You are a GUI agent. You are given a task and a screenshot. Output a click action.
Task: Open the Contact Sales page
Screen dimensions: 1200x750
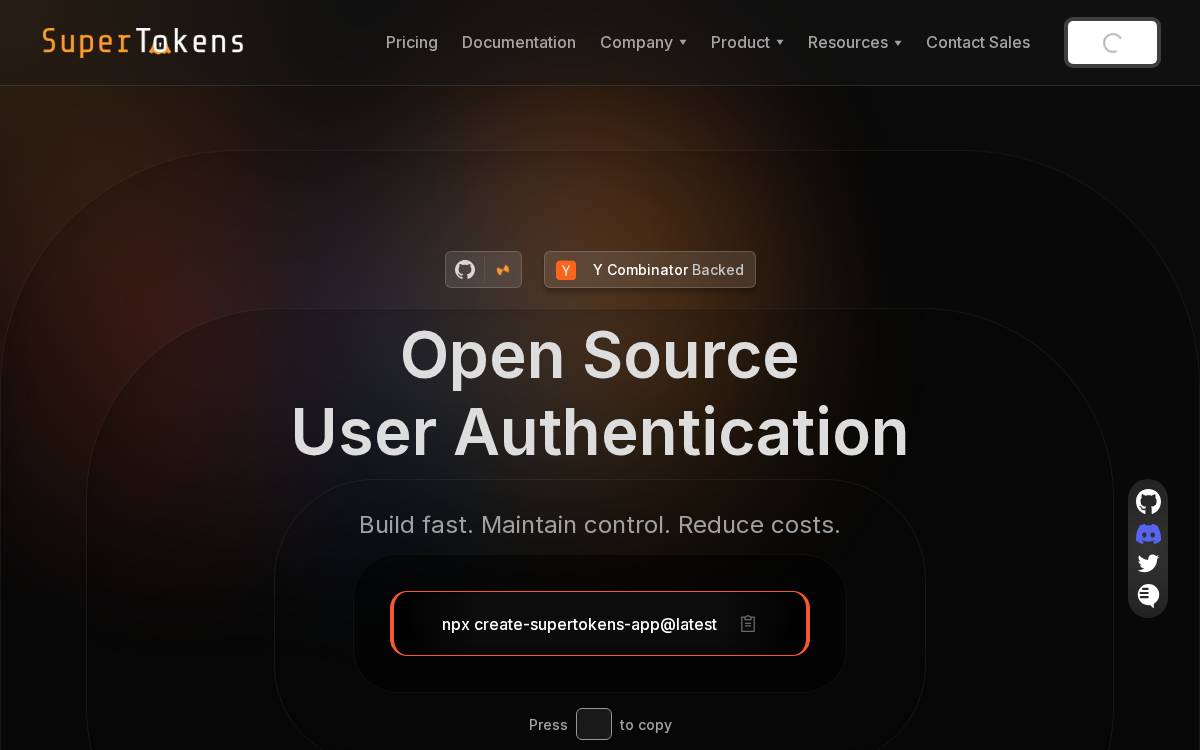978,42
